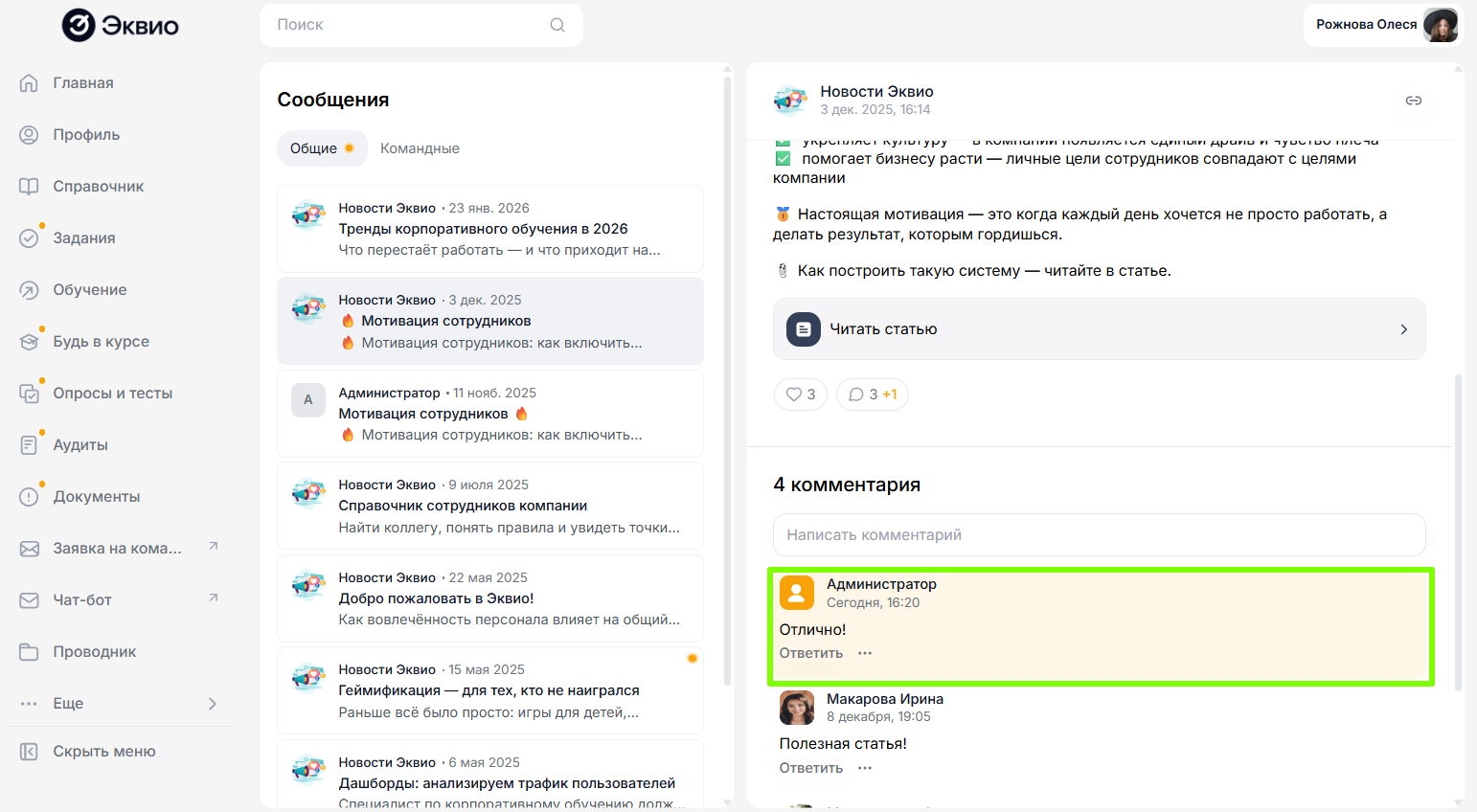Image resolution: width=1477 pixels, height=812 pixels.
Task: Open Рожнова Олеся user profile avatar
Action: pyautogui.click(x=1441, y=25)
